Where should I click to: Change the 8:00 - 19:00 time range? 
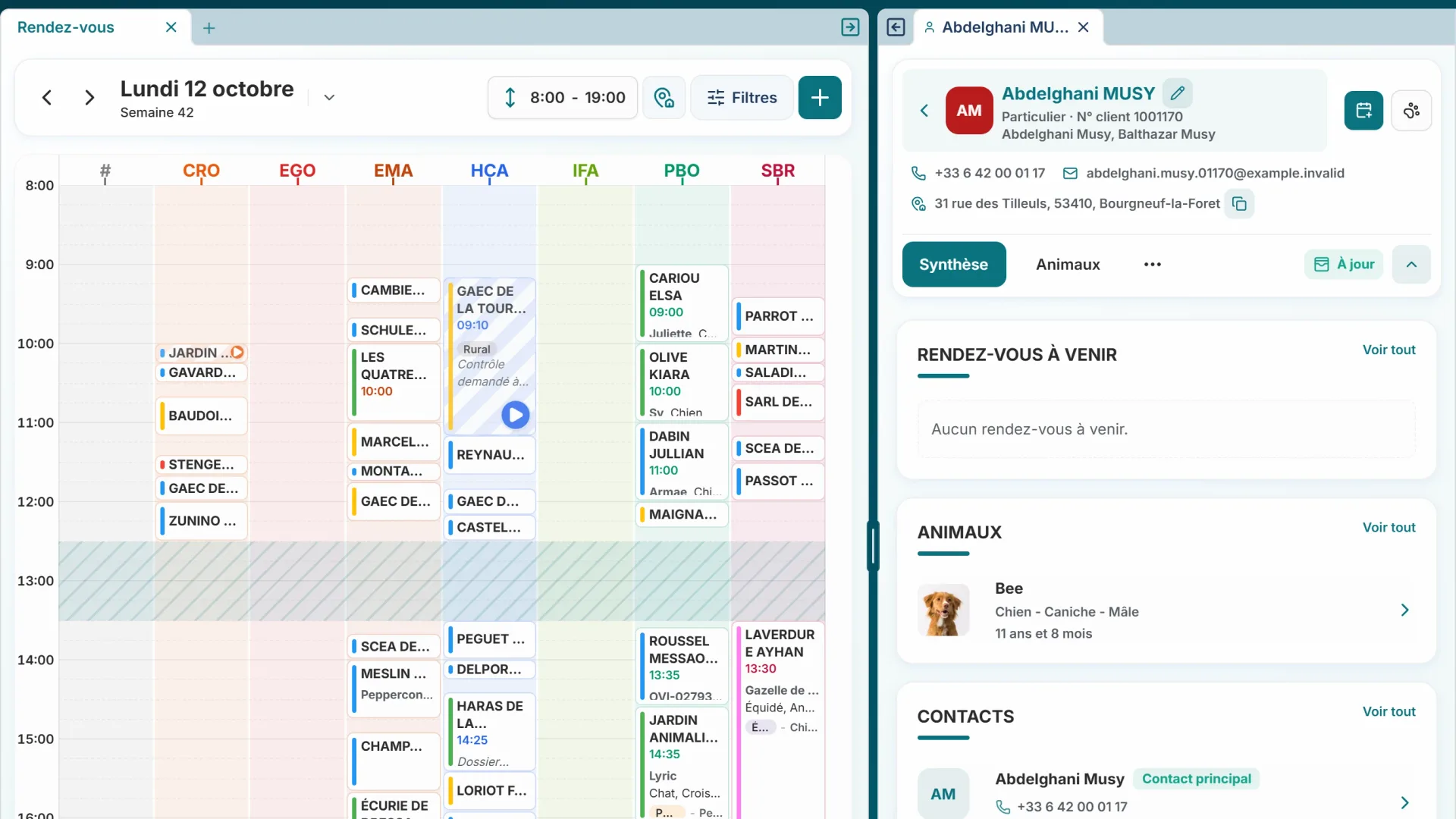click(563, 98)
